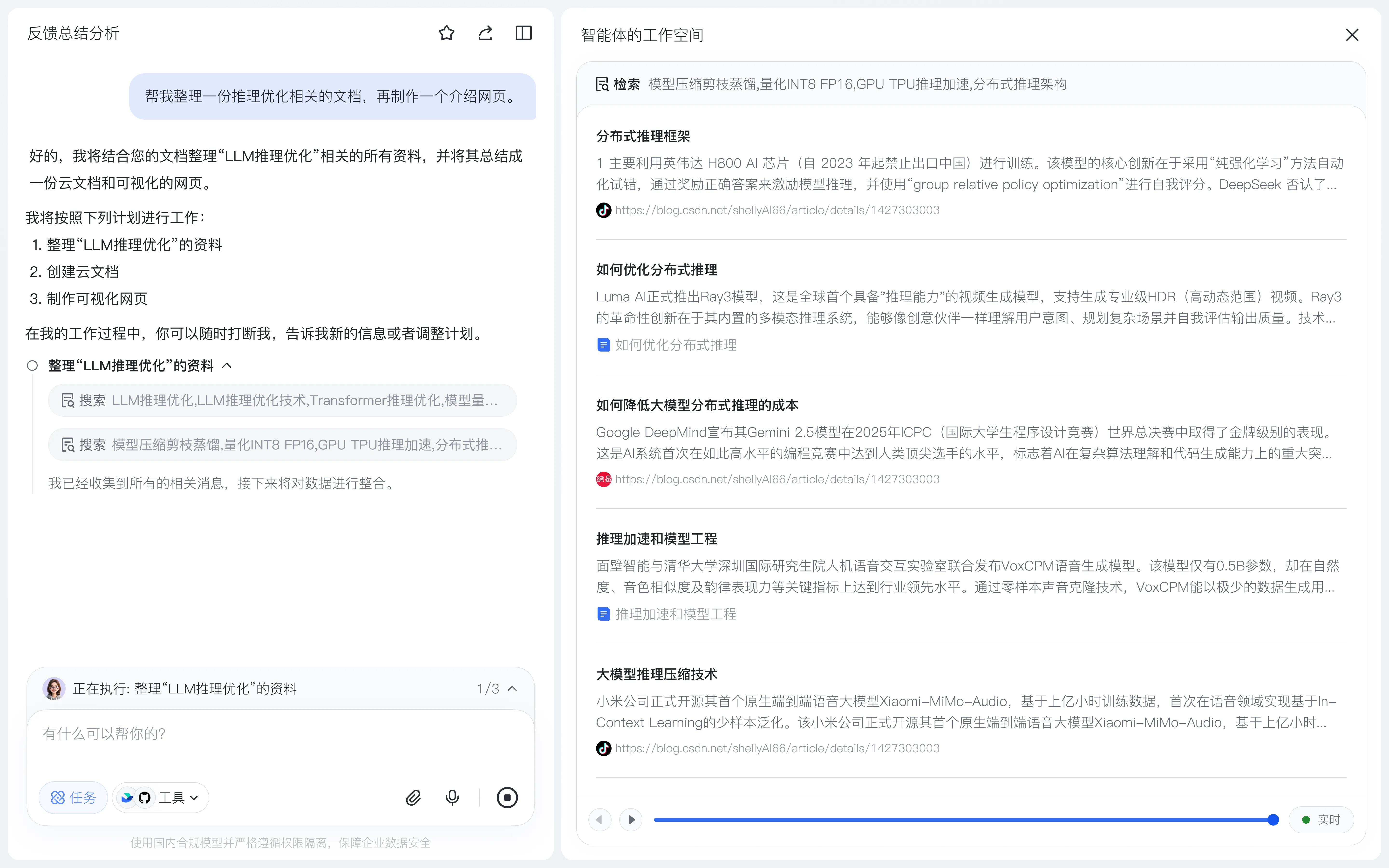This screenshot has width=1389, height=868.
Task: Collapse the 1/3 task progress chevron
Action: click(x=512, y=688)
